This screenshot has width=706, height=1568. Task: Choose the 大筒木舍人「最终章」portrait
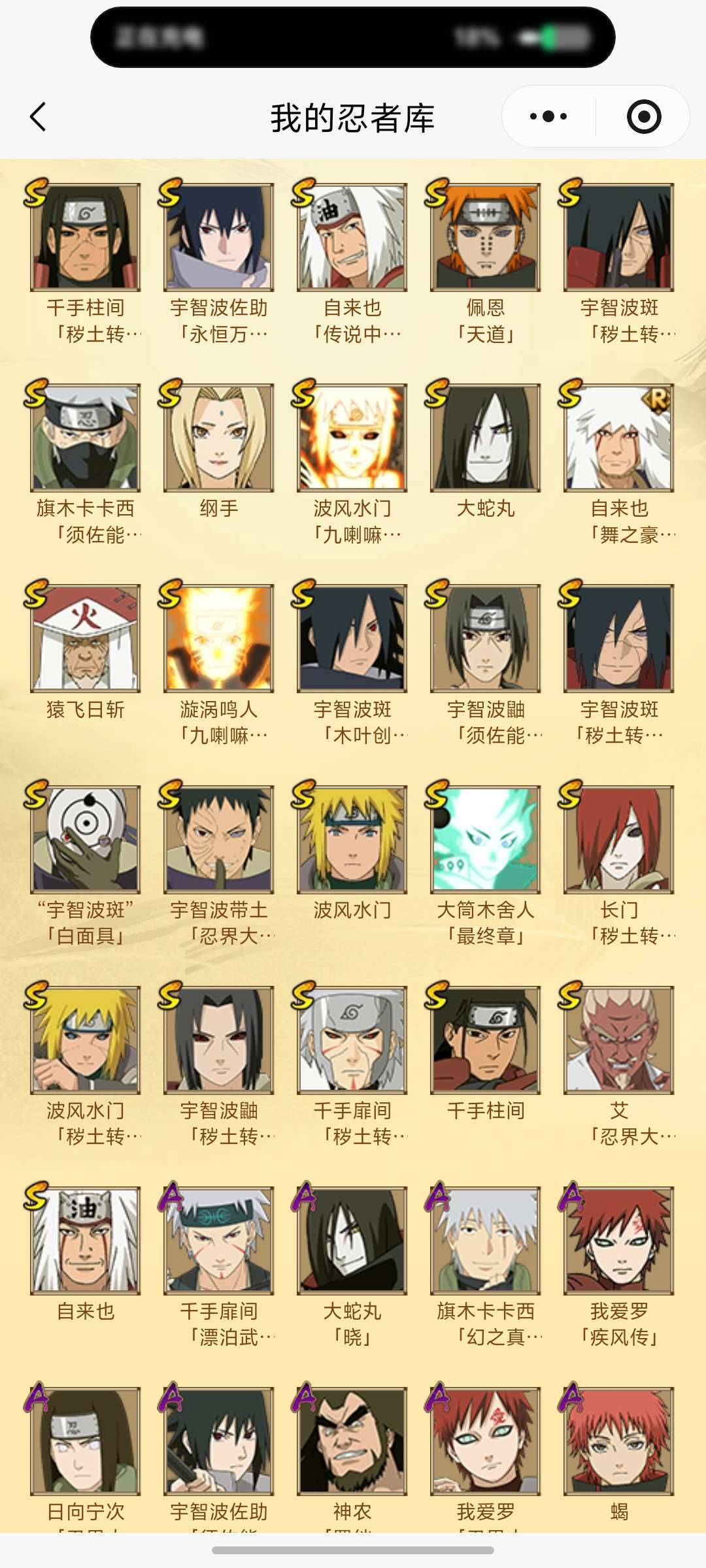[x=485, y=840]
